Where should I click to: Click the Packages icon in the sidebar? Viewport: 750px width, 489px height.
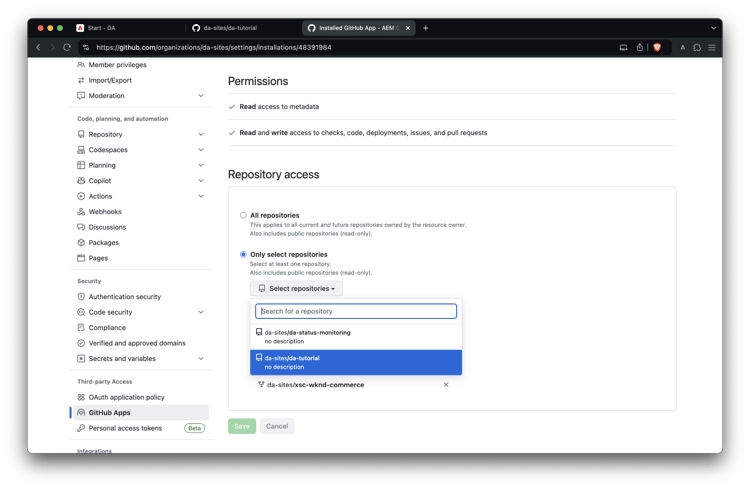click(x=81, y=243)
